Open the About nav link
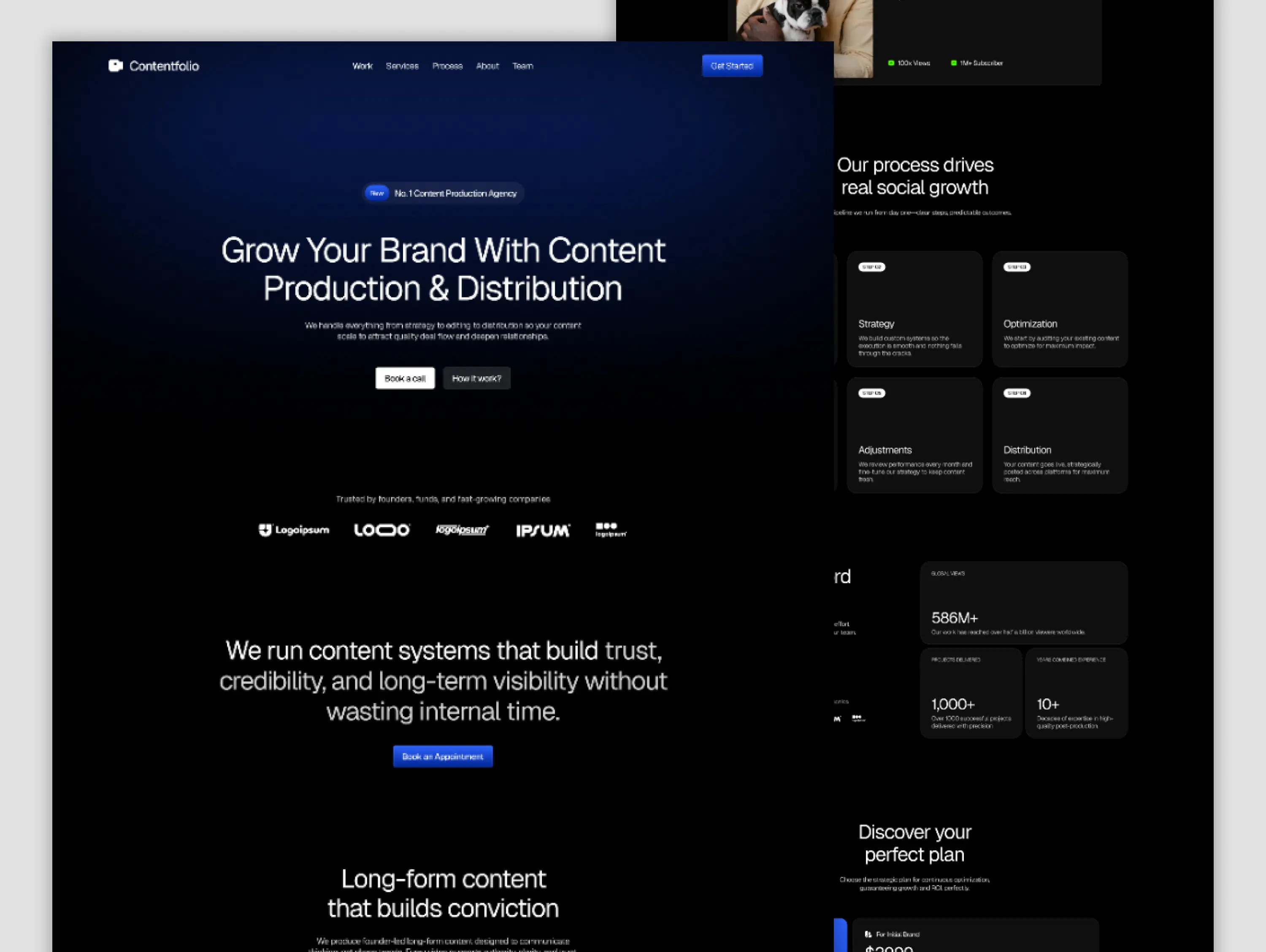This screenshot has width=1266, height=952. [487, 66]
